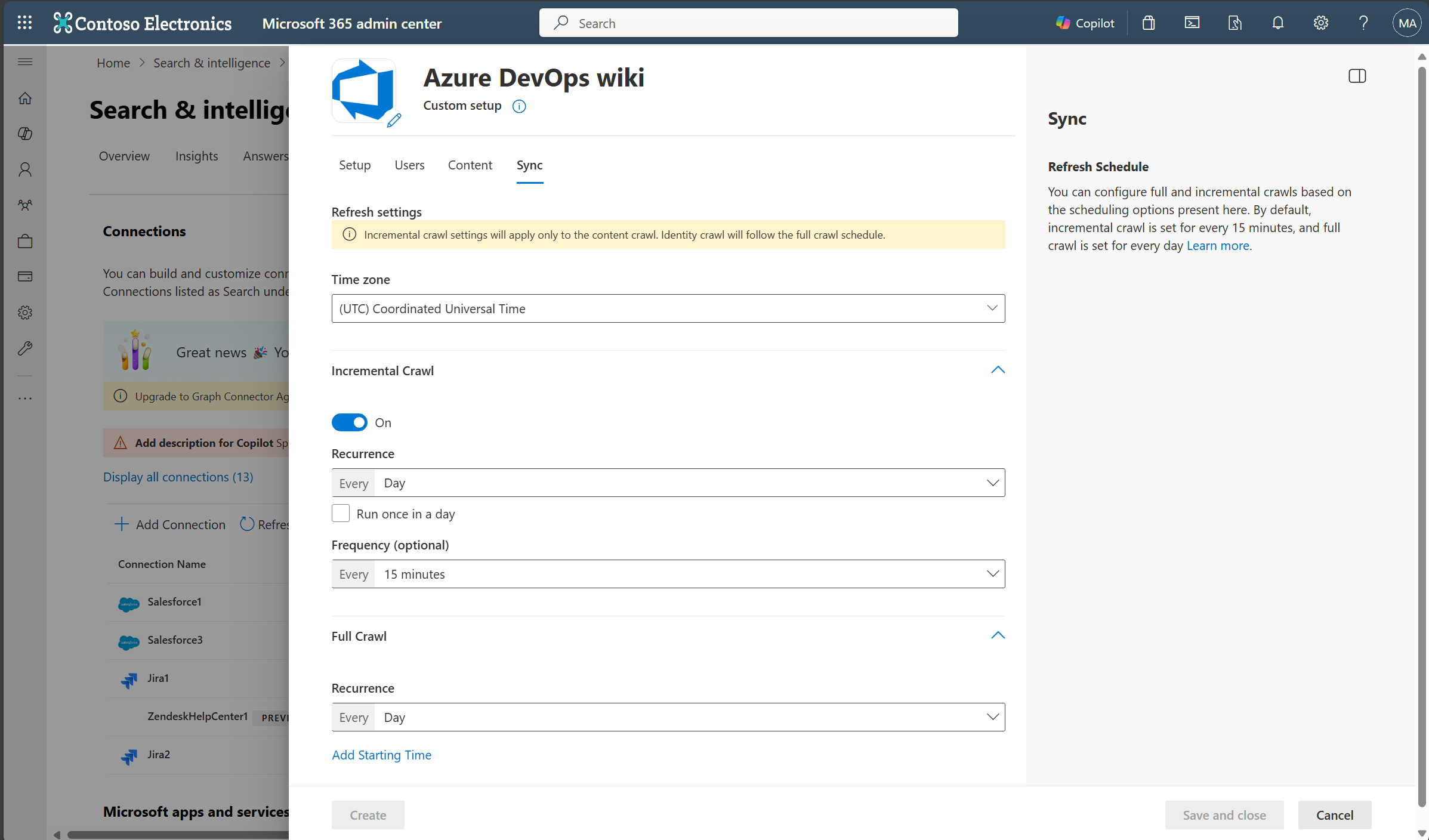Open the app launcher waffle icon
This screenshot has width=1429, height=840.
(x=24, y=23)
